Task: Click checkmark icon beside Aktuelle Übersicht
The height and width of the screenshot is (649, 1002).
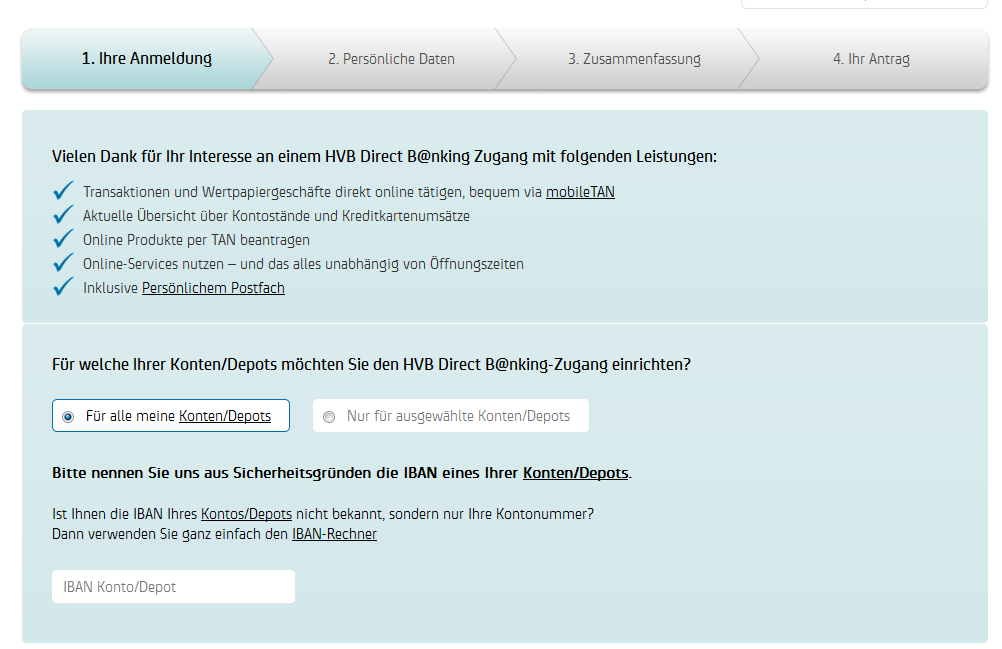Action: coord(63,215)
